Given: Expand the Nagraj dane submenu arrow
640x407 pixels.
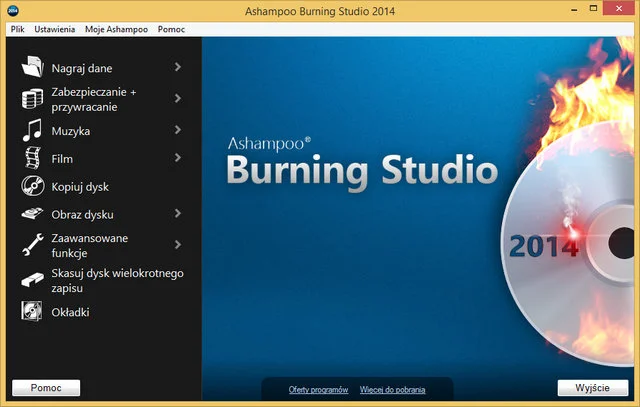Looking at the screenshot, I should pos(178,67).
